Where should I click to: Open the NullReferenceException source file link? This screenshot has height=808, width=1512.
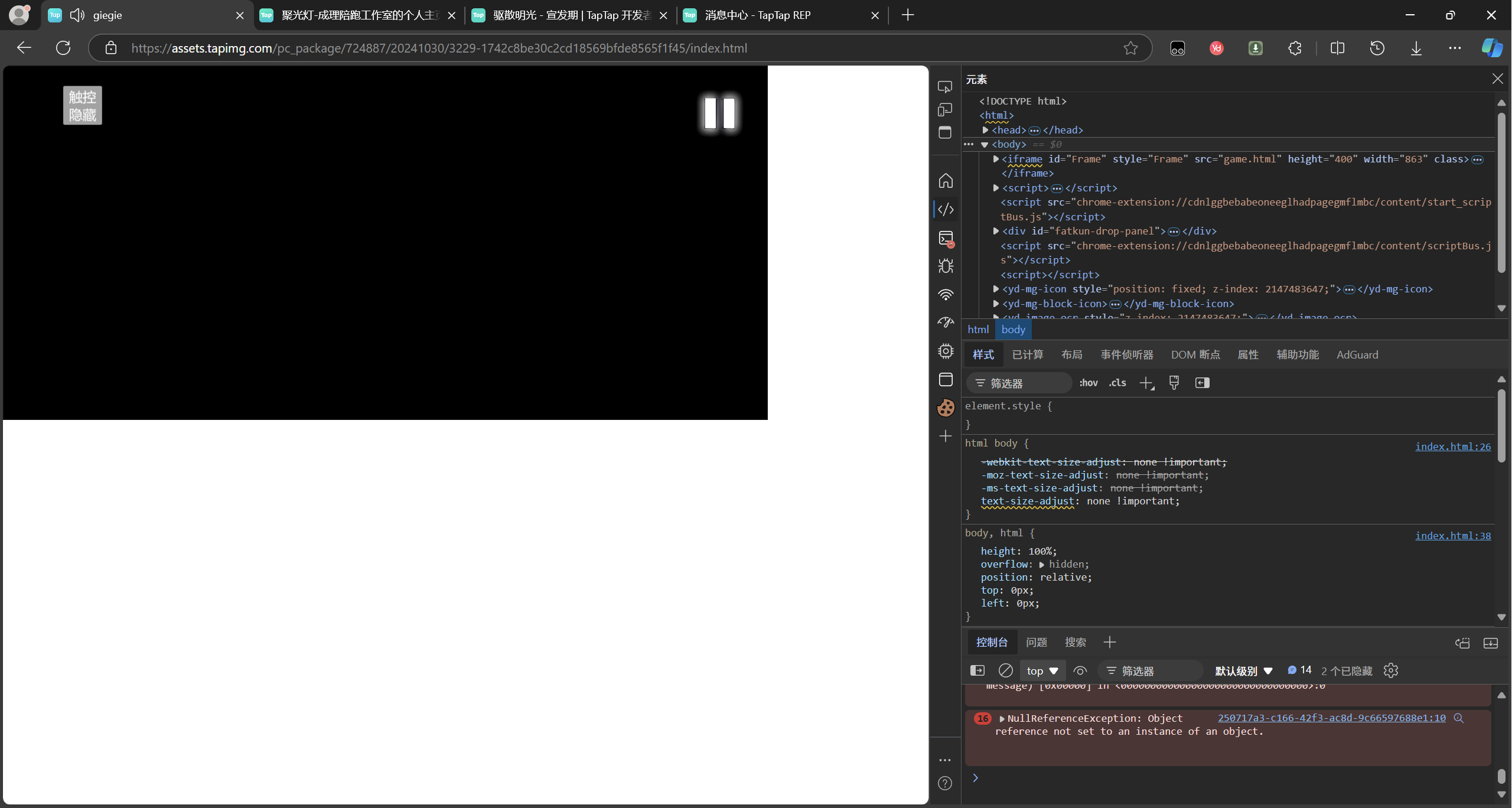[1332, 718]
